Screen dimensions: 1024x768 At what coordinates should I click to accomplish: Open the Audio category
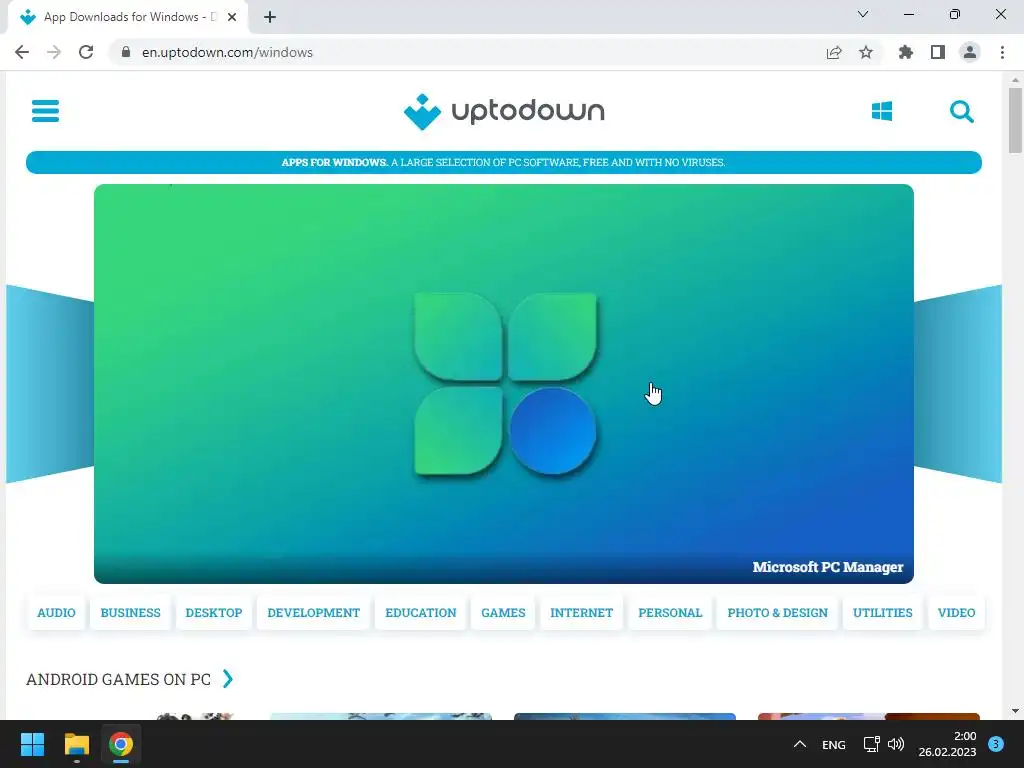(56, 613)
